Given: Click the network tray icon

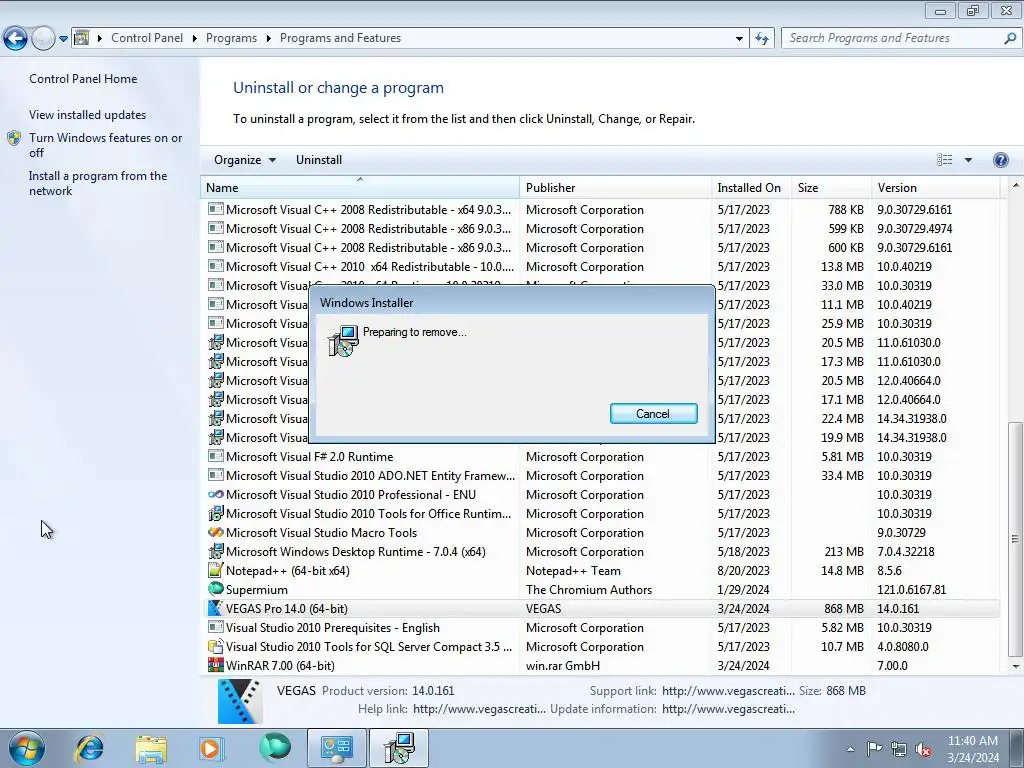Looking at the screenshot, I should pos(899,749).
